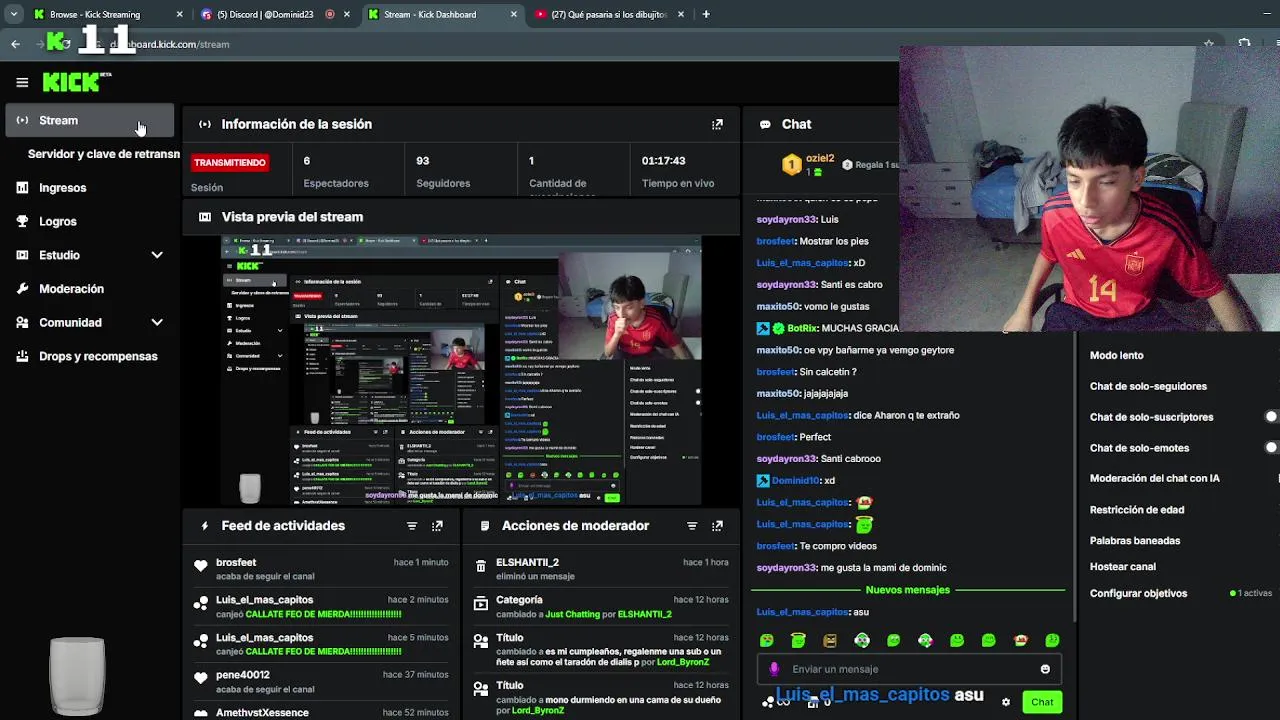The image size is (1280, 720).
Task: Open Moderación del chat con IA setting
Action: [x=1155, y=478]
